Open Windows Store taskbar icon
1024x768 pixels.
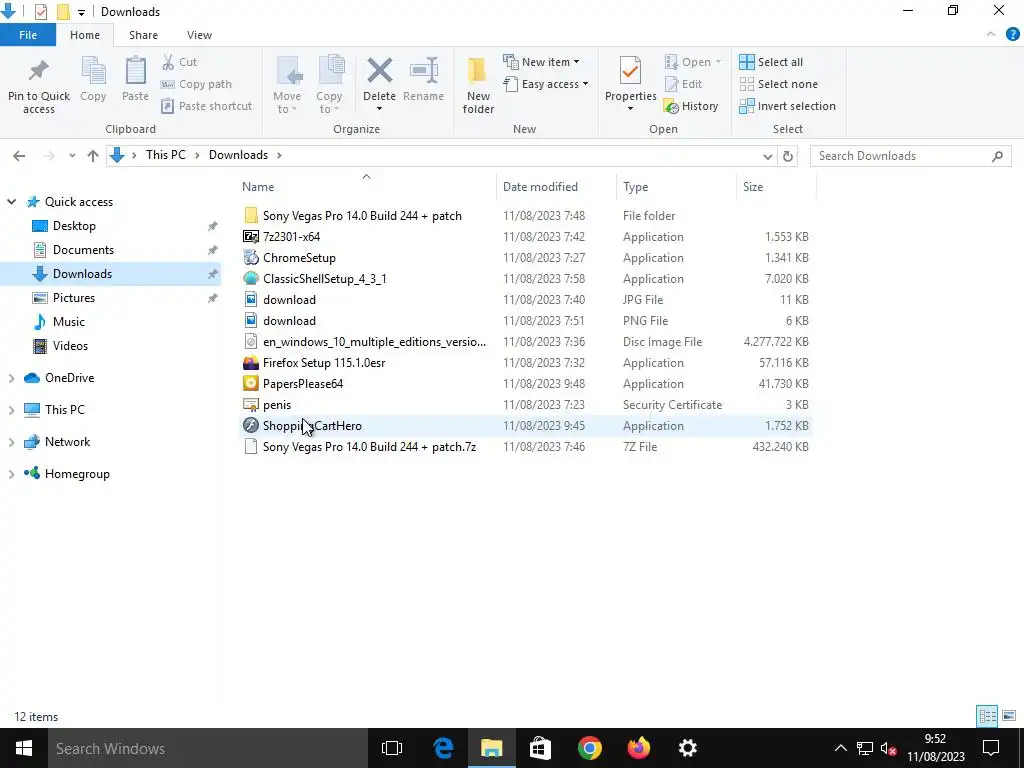(x=540, y=748)
